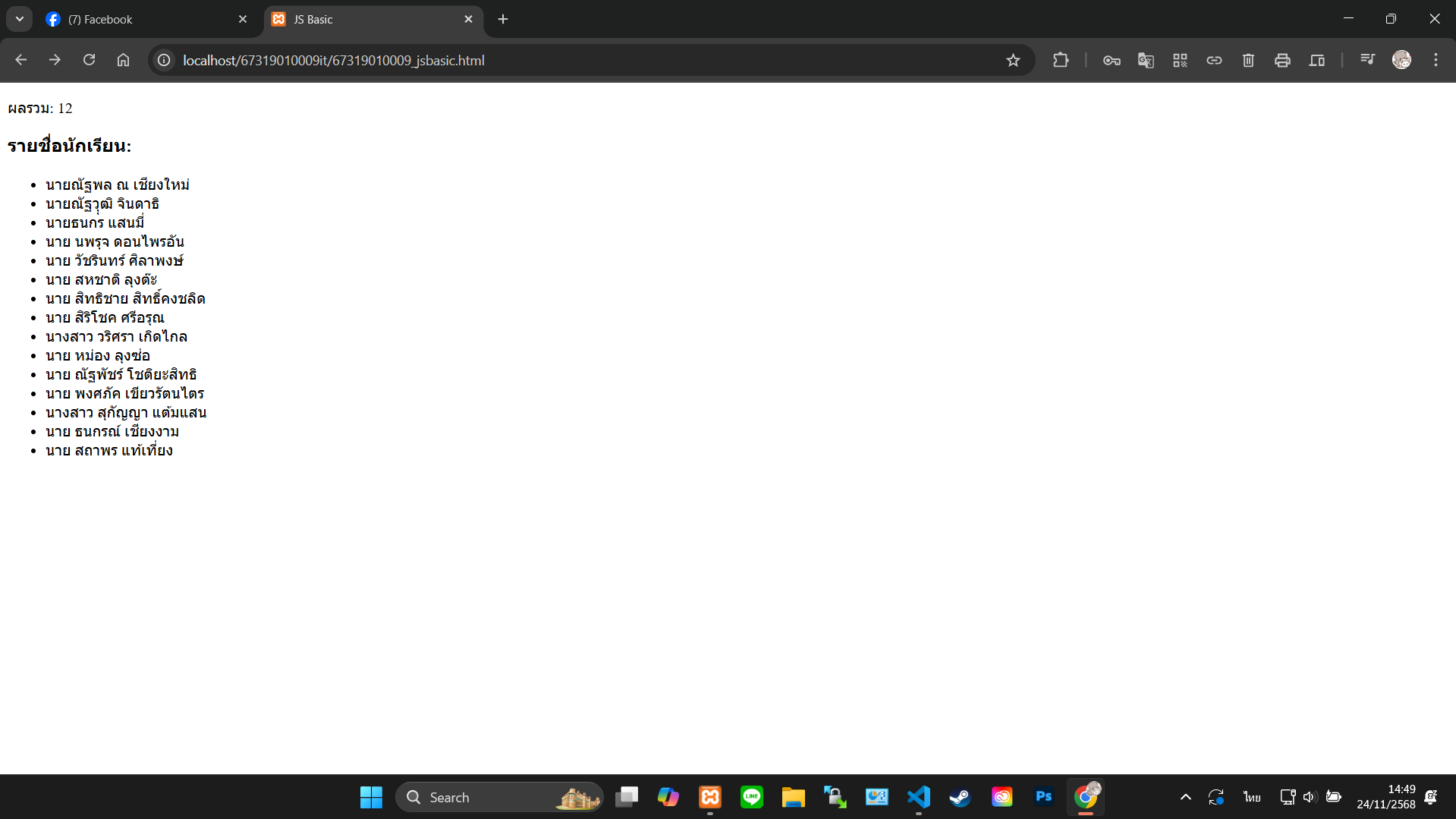Click the trash can extension icon
The height and width of the screenshot is (819, 1456).
[x=1248, y=61]
